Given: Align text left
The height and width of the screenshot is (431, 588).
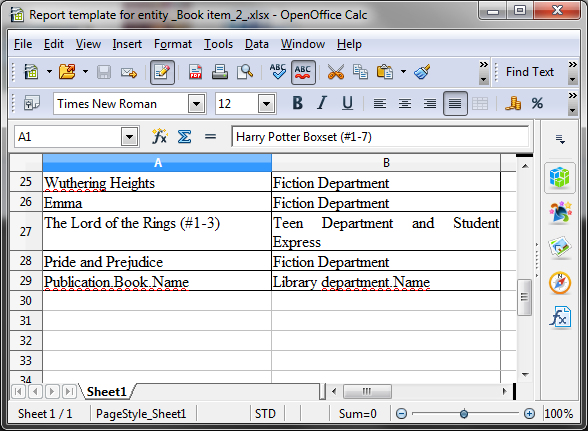Looking at the screenshot, I should click(380, 104).
